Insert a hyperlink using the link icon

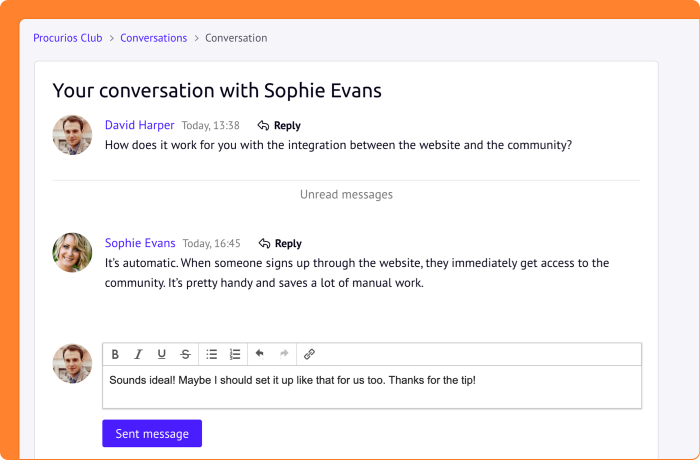point(309,354)
